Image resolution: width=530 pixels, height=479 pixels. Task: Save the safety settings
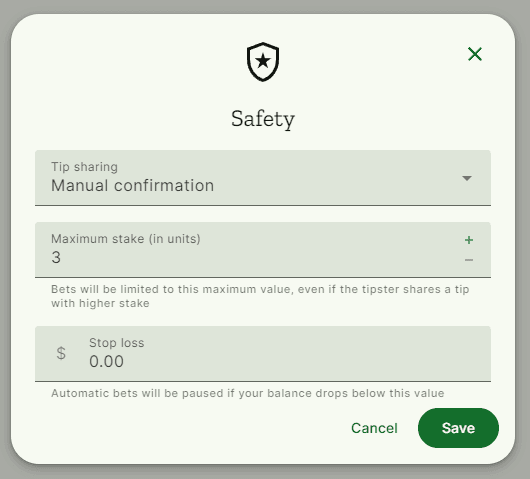tap(458, 428)
